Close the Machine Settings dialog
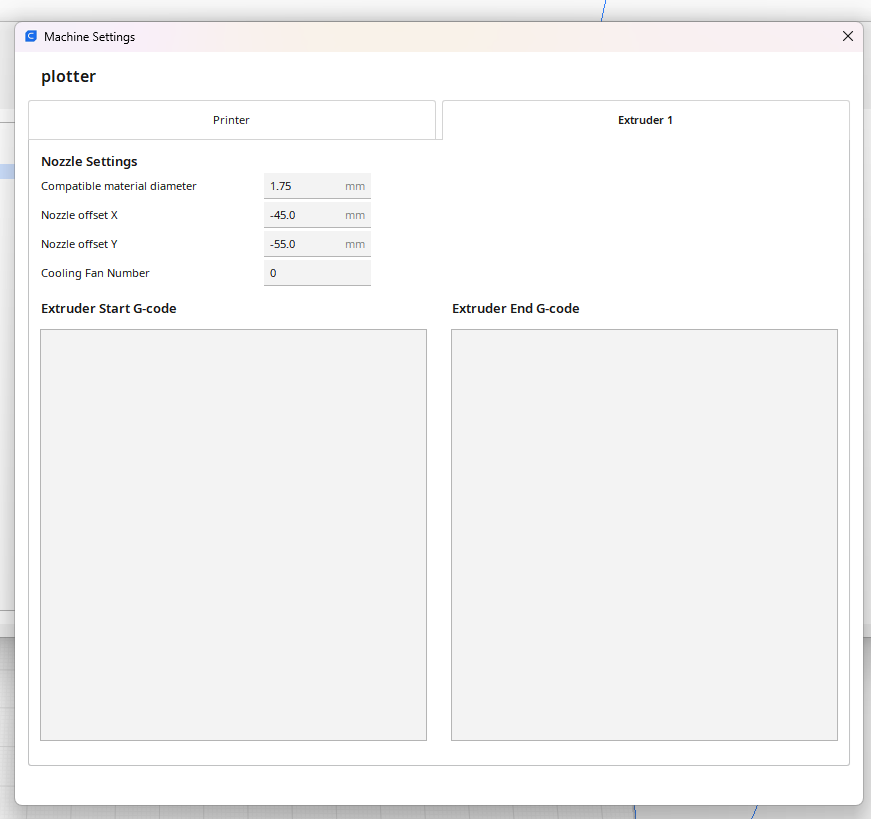This screenshot has height=819, width=871. point(848,37)
